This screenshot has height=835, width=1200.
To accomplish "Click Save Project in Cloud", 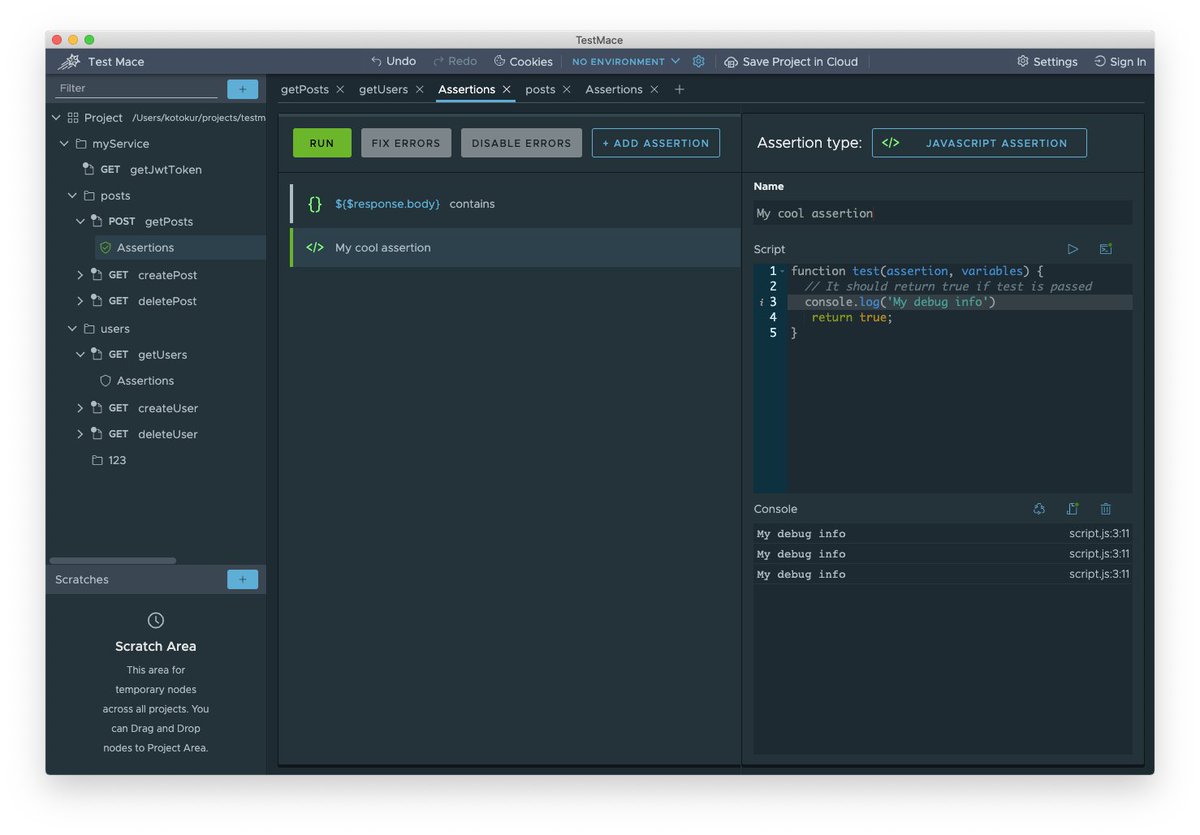I will [791, 61].
